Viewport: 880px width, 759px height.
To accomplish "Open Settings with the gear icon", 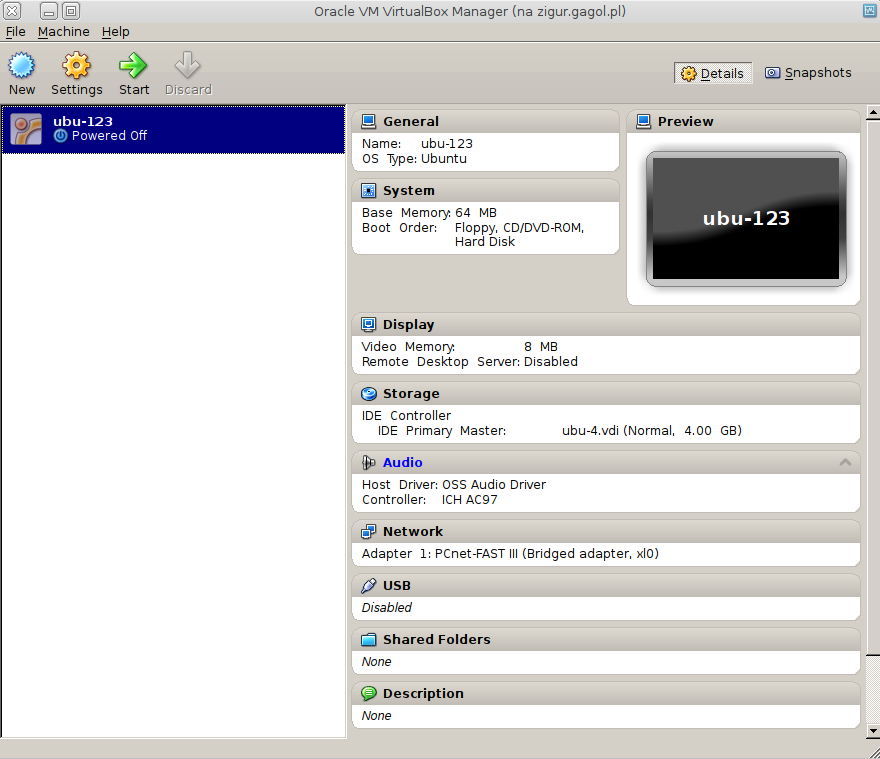I will tap(76, 67).
